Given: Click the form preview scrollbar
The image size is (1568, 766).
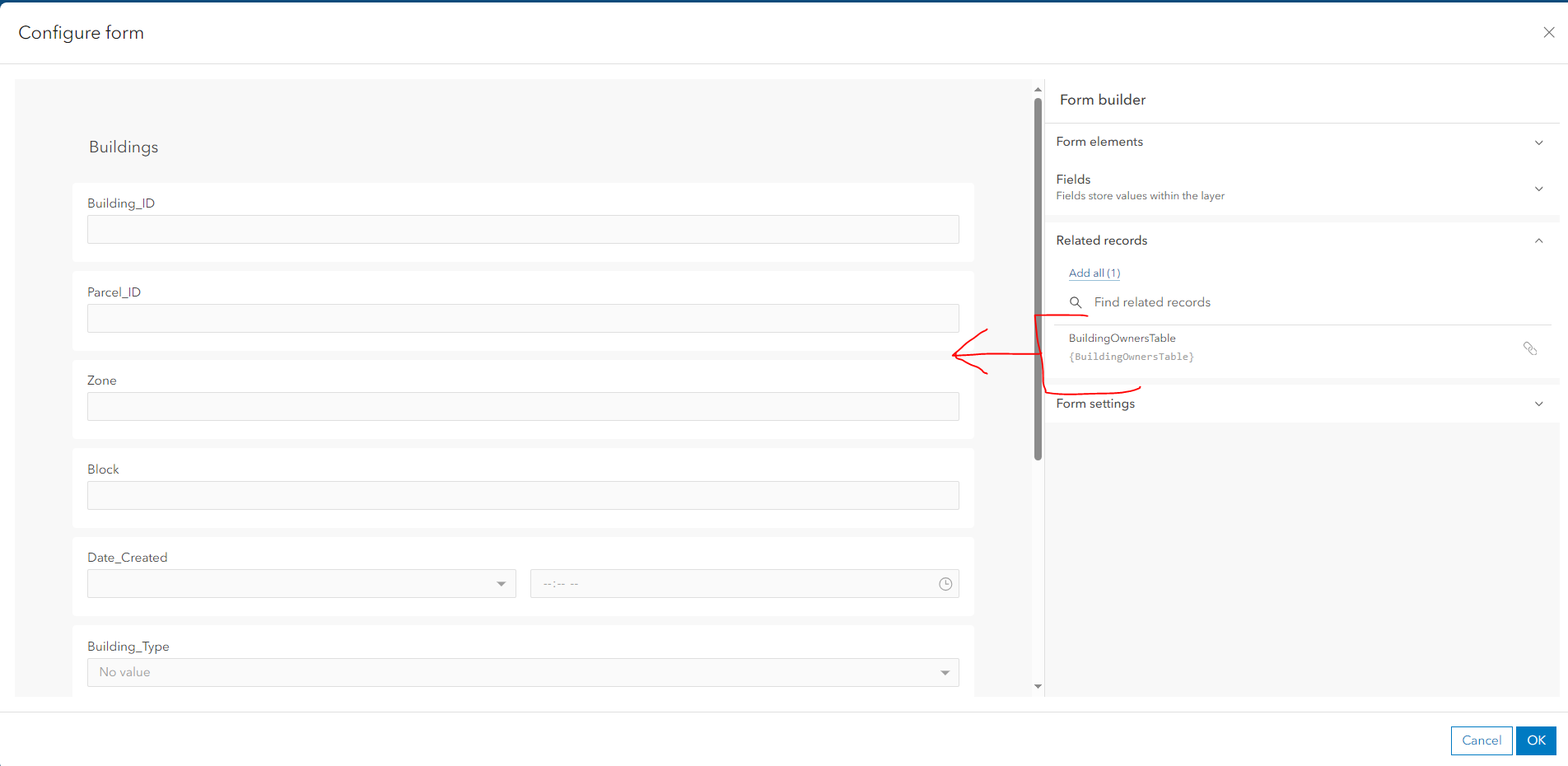Looking at the screenshot, I should [1037, 272].
